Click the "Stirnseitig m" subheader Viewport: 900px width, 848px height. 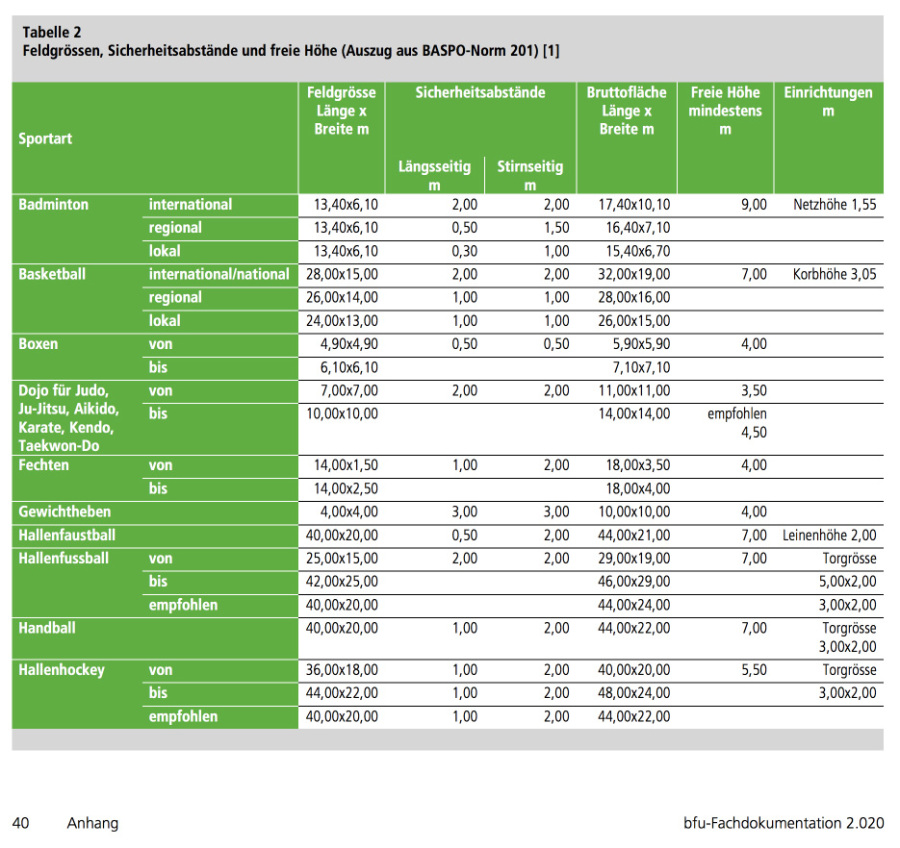530,176
